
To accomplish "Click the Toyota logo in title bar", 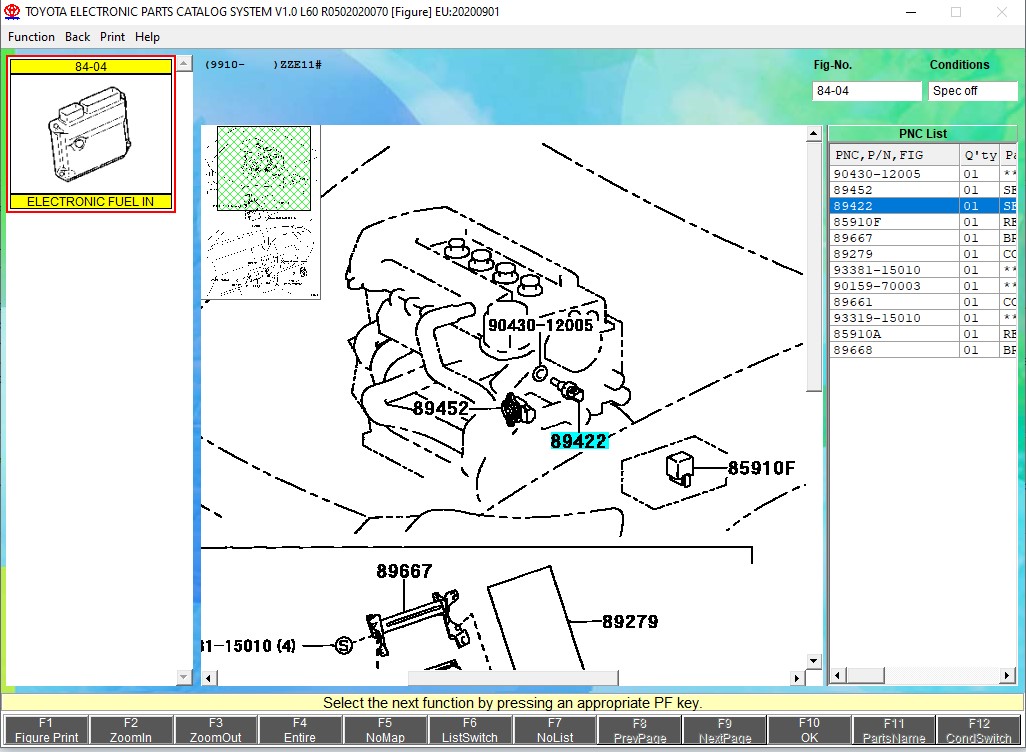I will pos(12,12).
